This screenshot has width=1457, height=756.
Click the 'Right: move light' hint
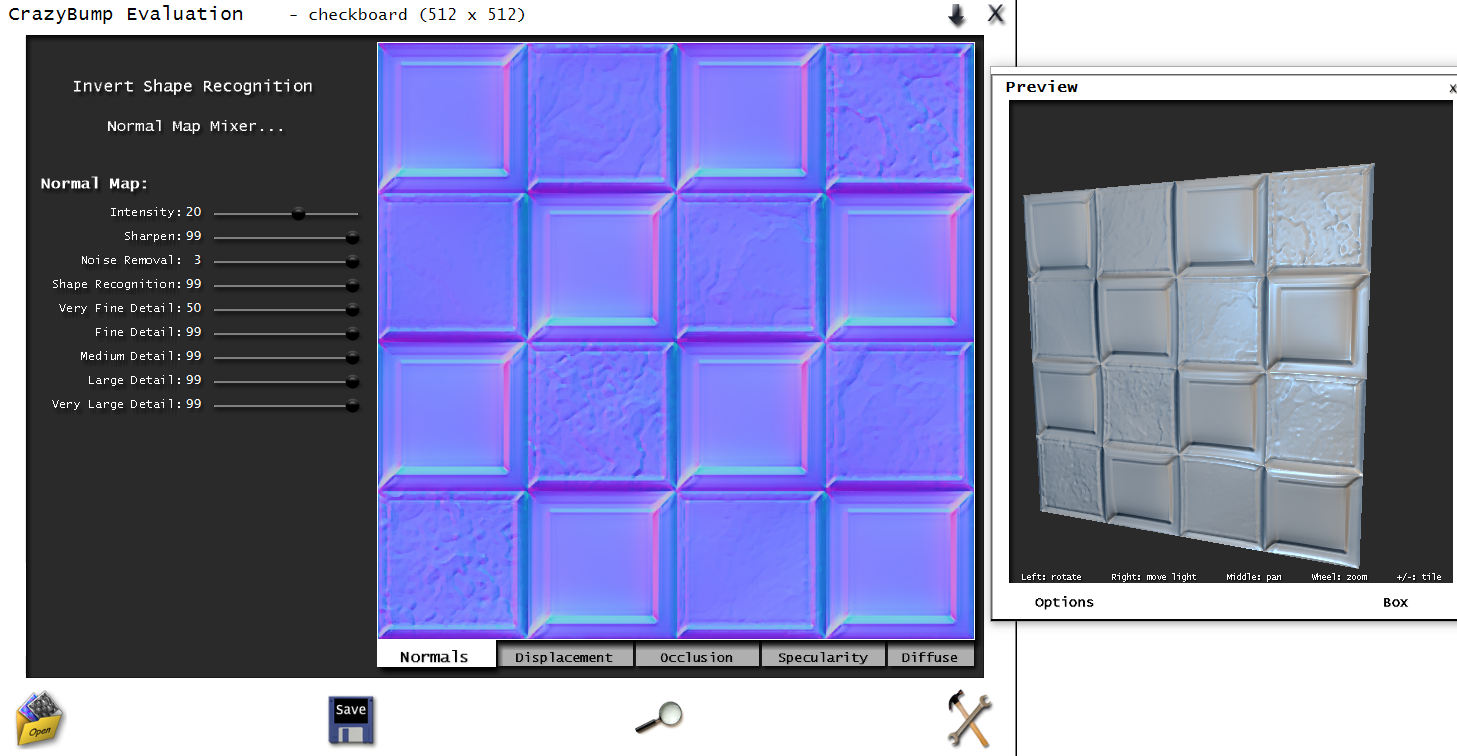pyautogui.click(x=1153, y=577)
